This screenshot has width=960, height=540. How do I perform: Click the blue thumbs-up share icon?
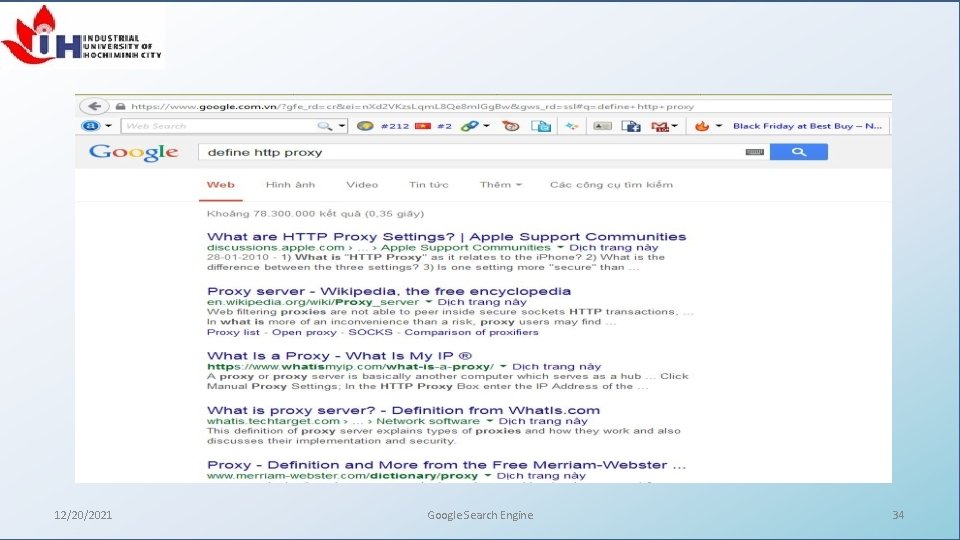tap(541, 126)
